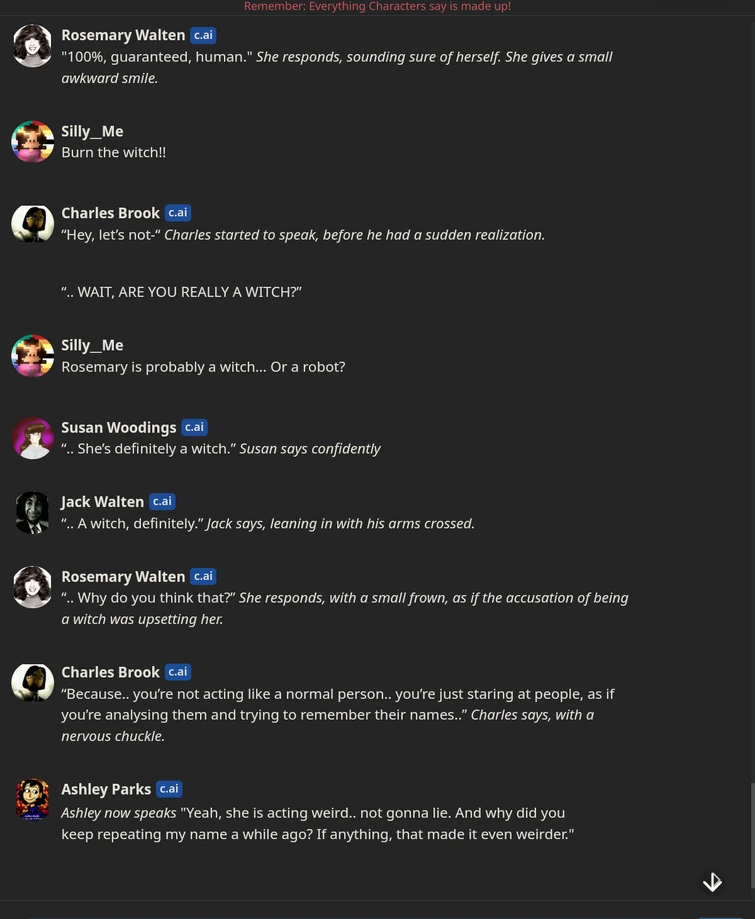The image size is (755, 919).
Task: Click the "WAIT, ARE YOU REALLY A WITCH?" message
Action: tap(181, 291)
